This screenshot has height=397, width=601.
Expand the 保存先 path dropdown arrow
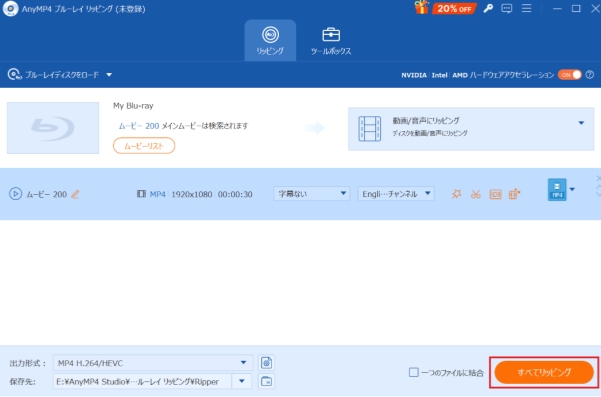click(x=242, y=381)
